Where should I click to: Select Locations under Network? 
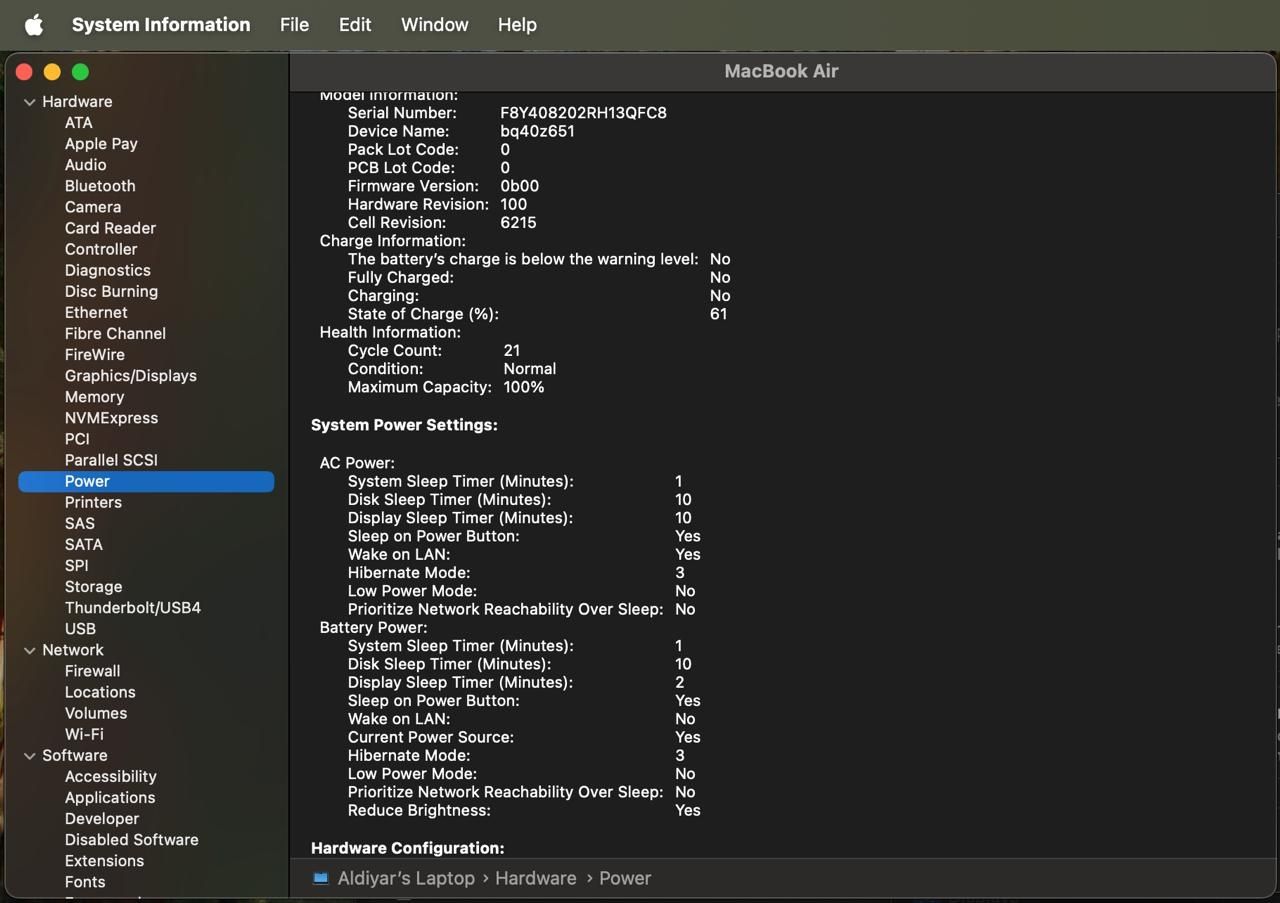point(100,692)
